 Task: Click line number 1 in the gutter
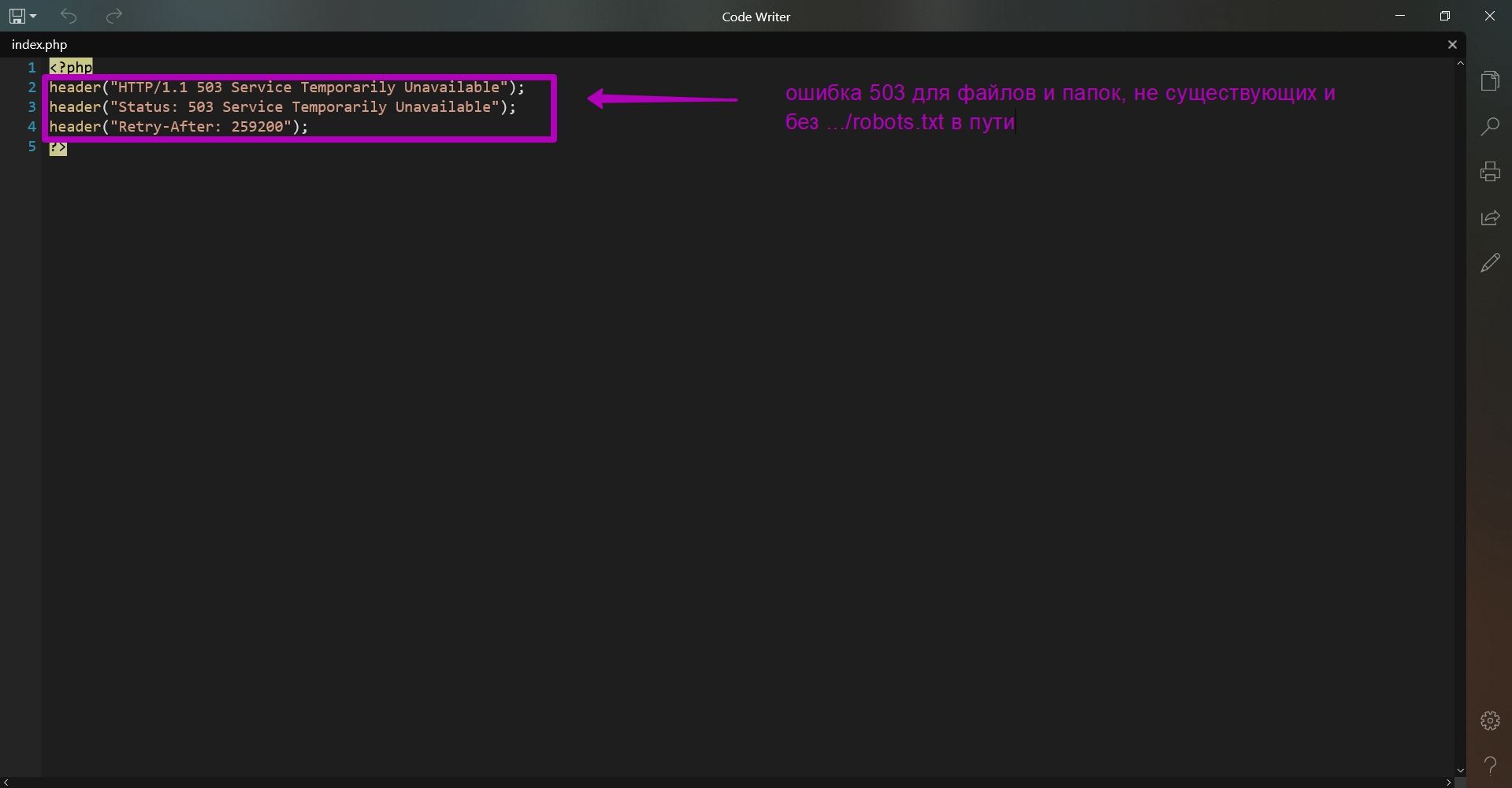(x=32, y=68)
